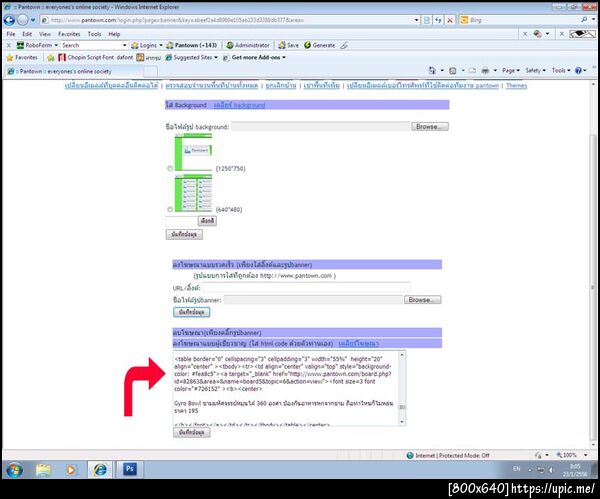Click the Bing search magnifier icon
The height and width of the screenshot is (499, 600).
[x=584, y=20]
